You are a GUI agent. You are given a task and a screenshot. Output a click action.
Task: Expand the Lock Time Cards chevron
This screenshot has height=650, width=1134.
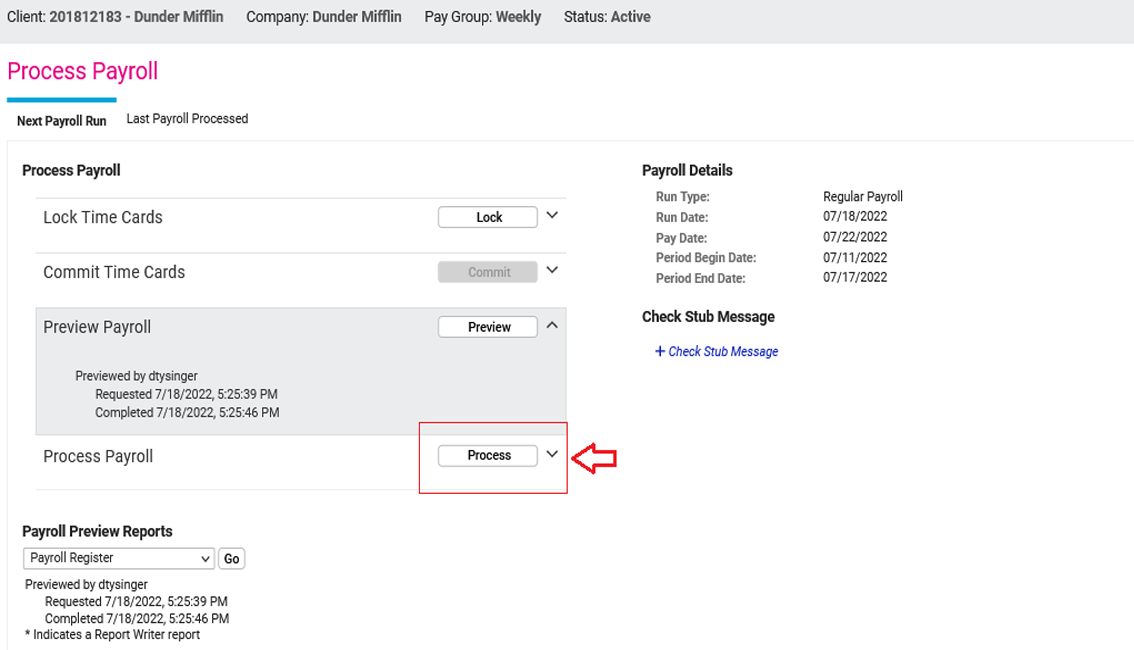point(552,215)
